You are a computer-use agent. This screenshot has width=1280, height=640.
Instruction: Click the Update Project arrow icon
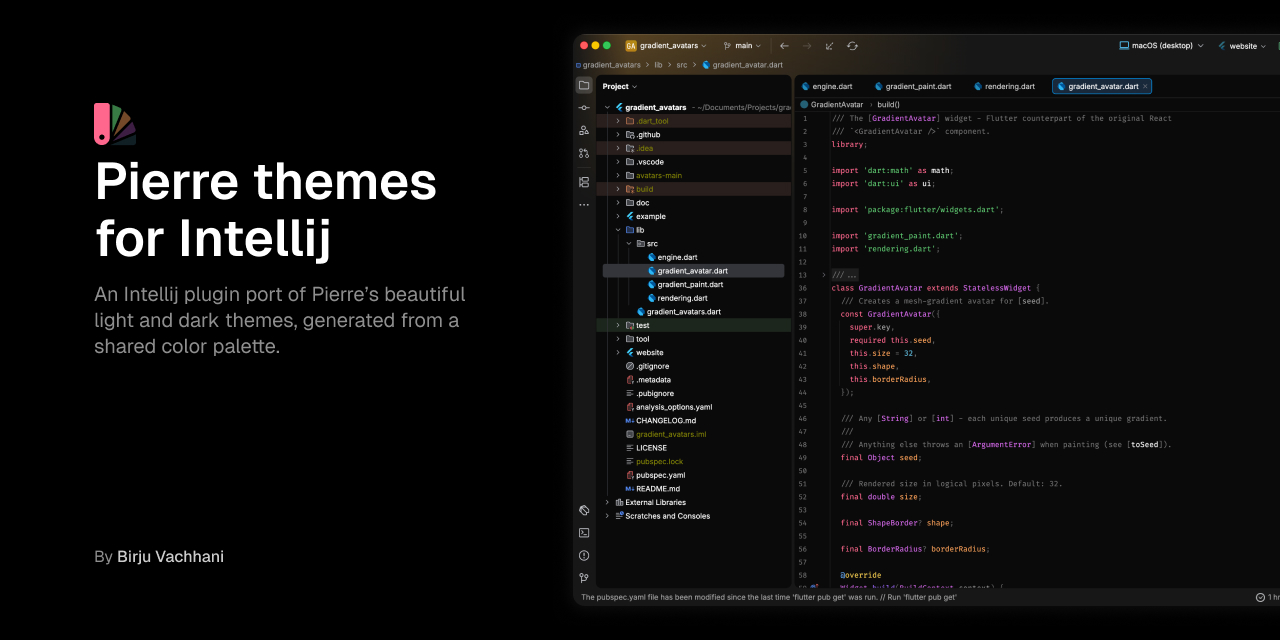click(829, 46)
